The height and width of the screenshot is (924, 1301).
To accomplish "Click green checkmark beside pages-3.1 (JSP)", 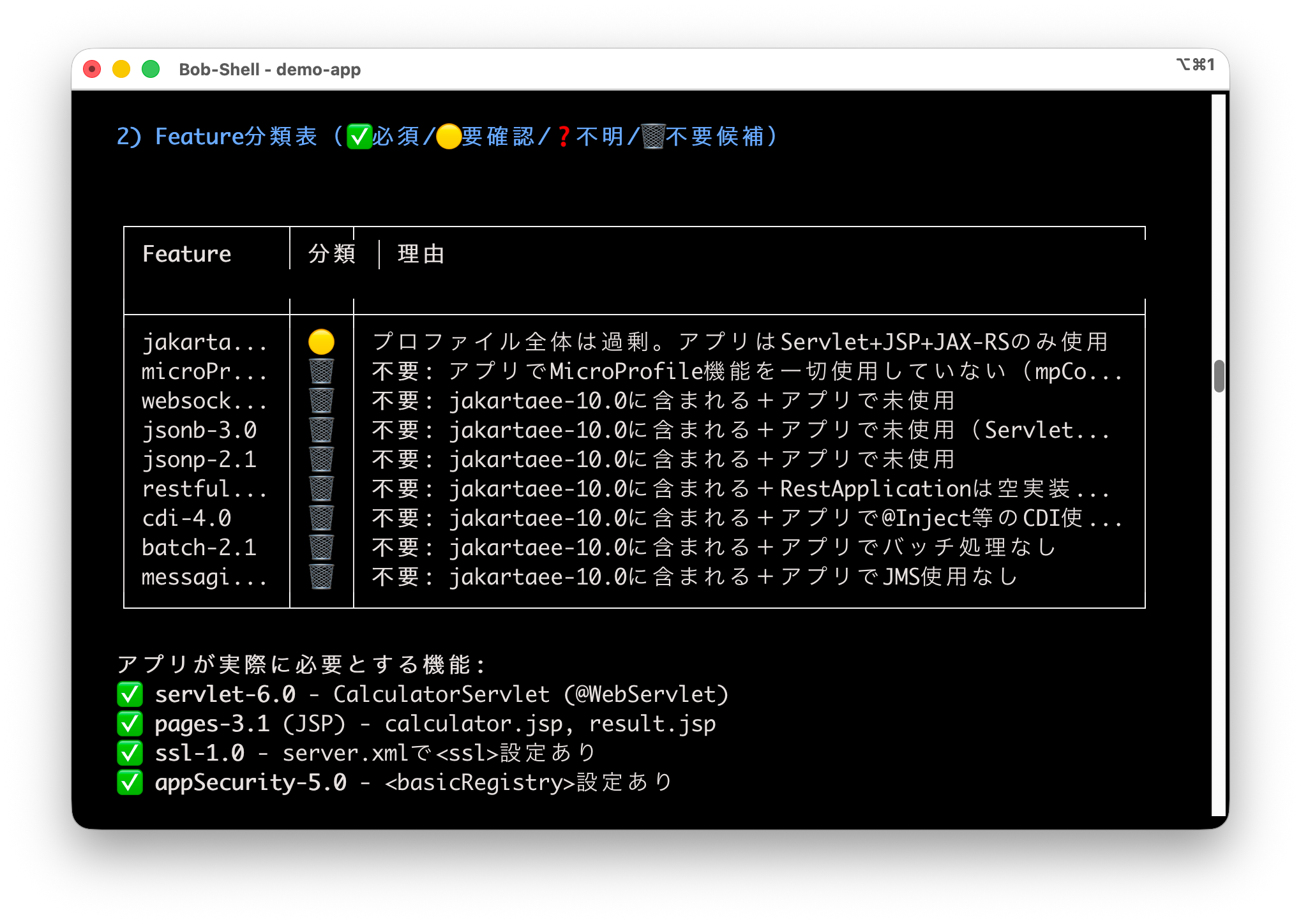I will (x=130, y=724).
